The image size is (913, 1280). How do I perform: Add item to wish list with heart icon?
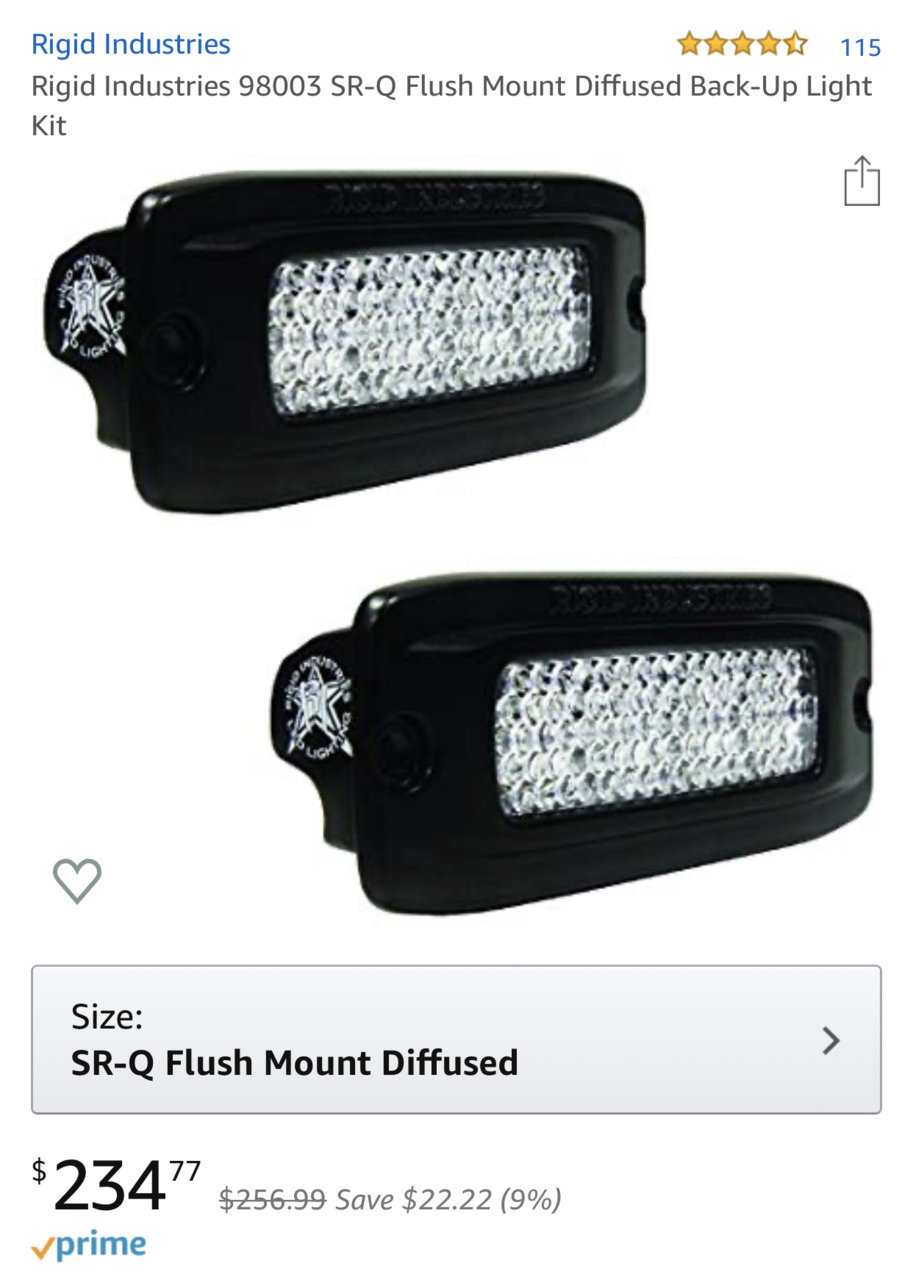point(77,880)
